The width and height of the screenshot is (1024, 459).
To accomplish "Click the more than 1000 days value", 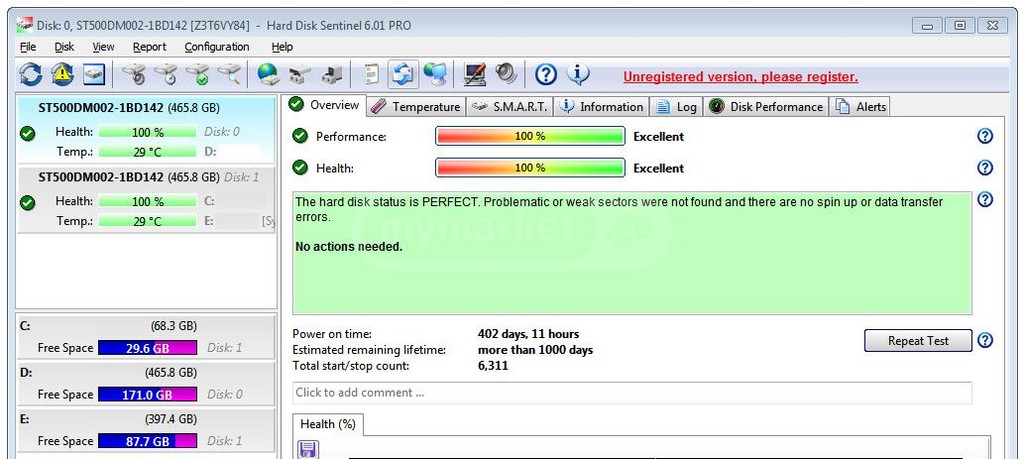I will [x=536, y=350].
